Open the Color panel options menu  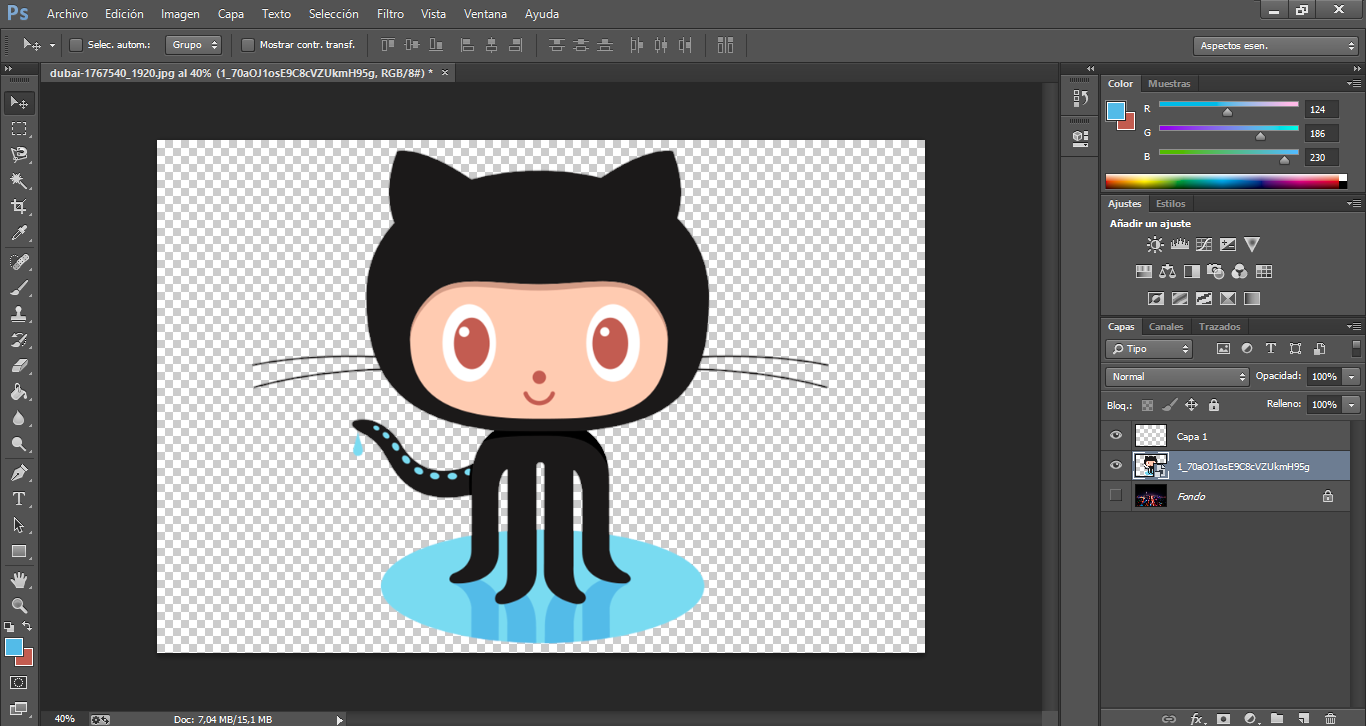point(1354,83)
